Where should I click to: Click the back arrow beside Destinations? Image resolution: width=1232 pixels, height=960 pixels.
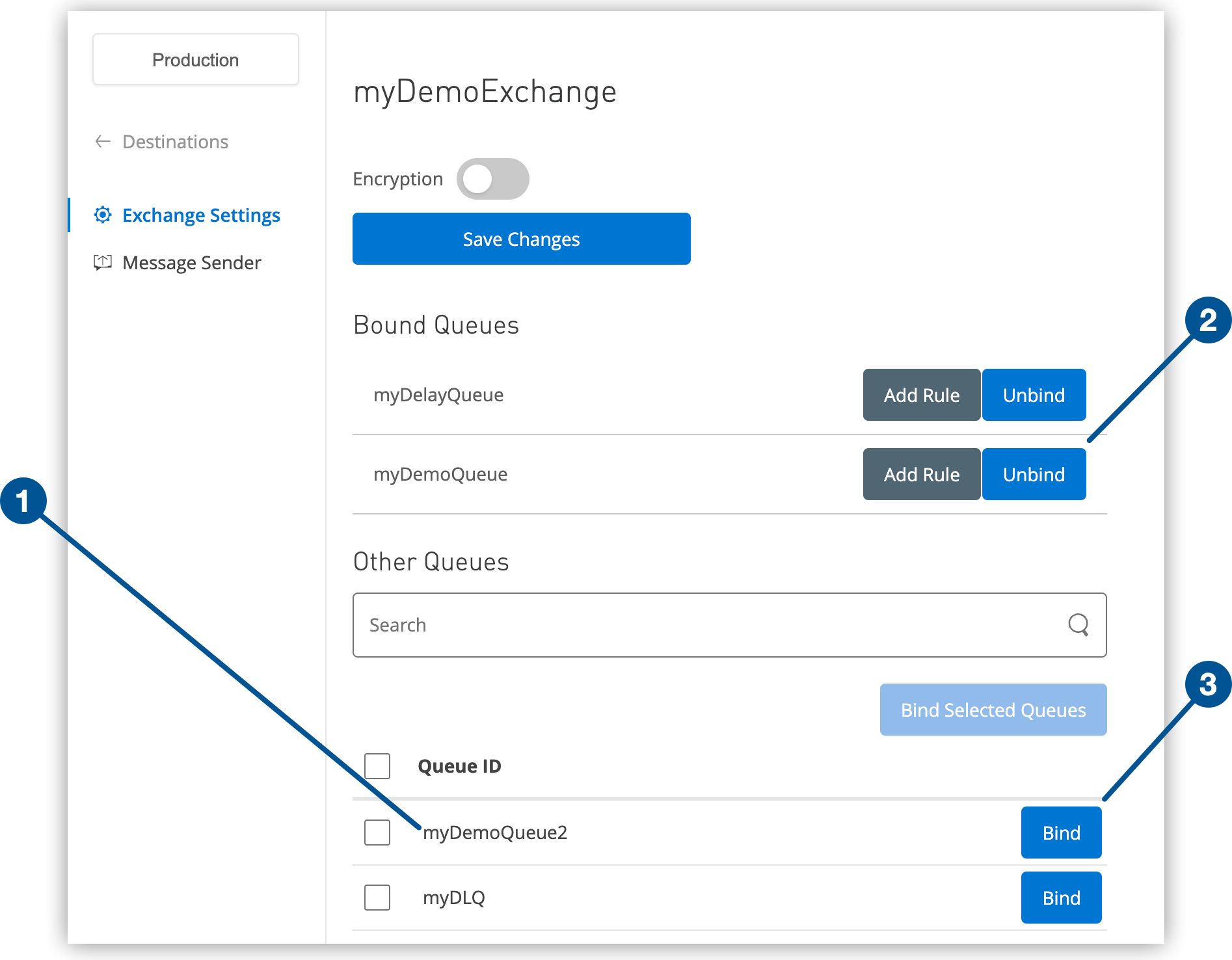(x=103, y=141)
